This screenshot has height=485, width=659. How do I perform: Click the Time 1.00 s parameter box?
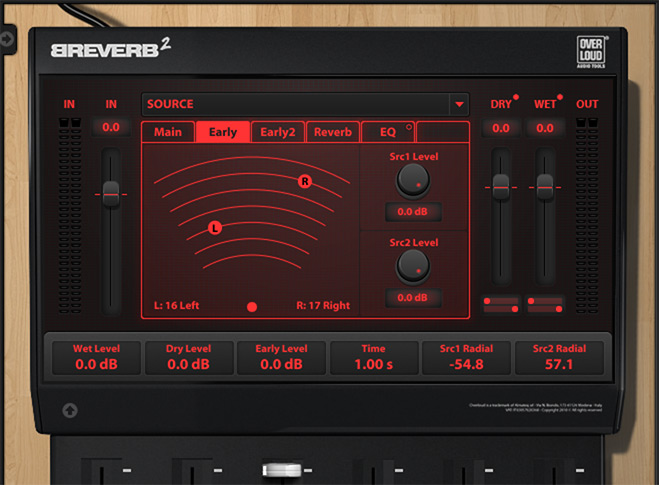pyautogui.click(x=373, y=357)
